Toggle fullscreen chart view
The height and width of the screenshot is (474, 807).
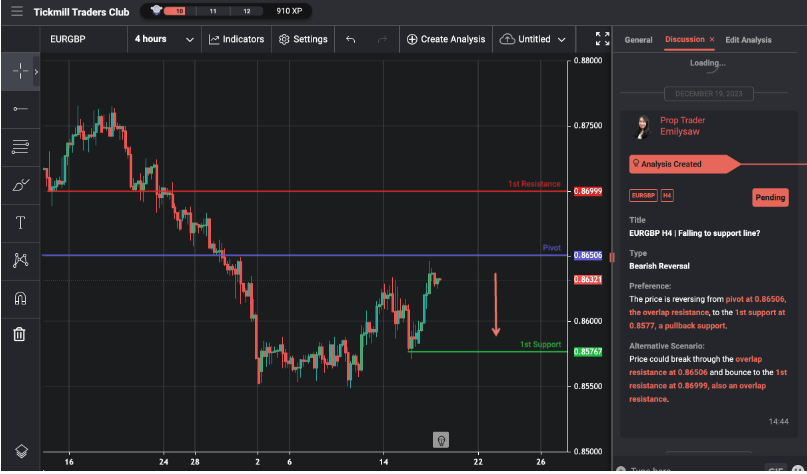[x=602, y=39]
